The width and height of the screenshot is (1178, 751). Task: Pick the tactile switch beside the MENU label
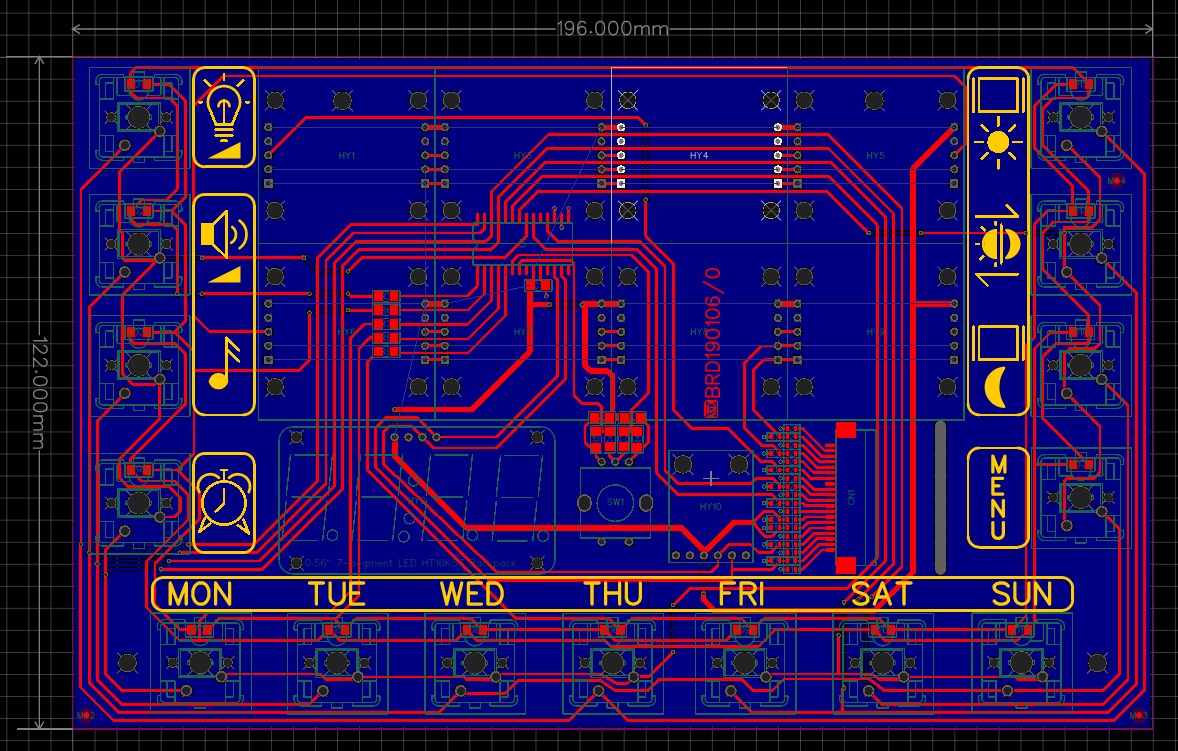[x=1080, y=497]
